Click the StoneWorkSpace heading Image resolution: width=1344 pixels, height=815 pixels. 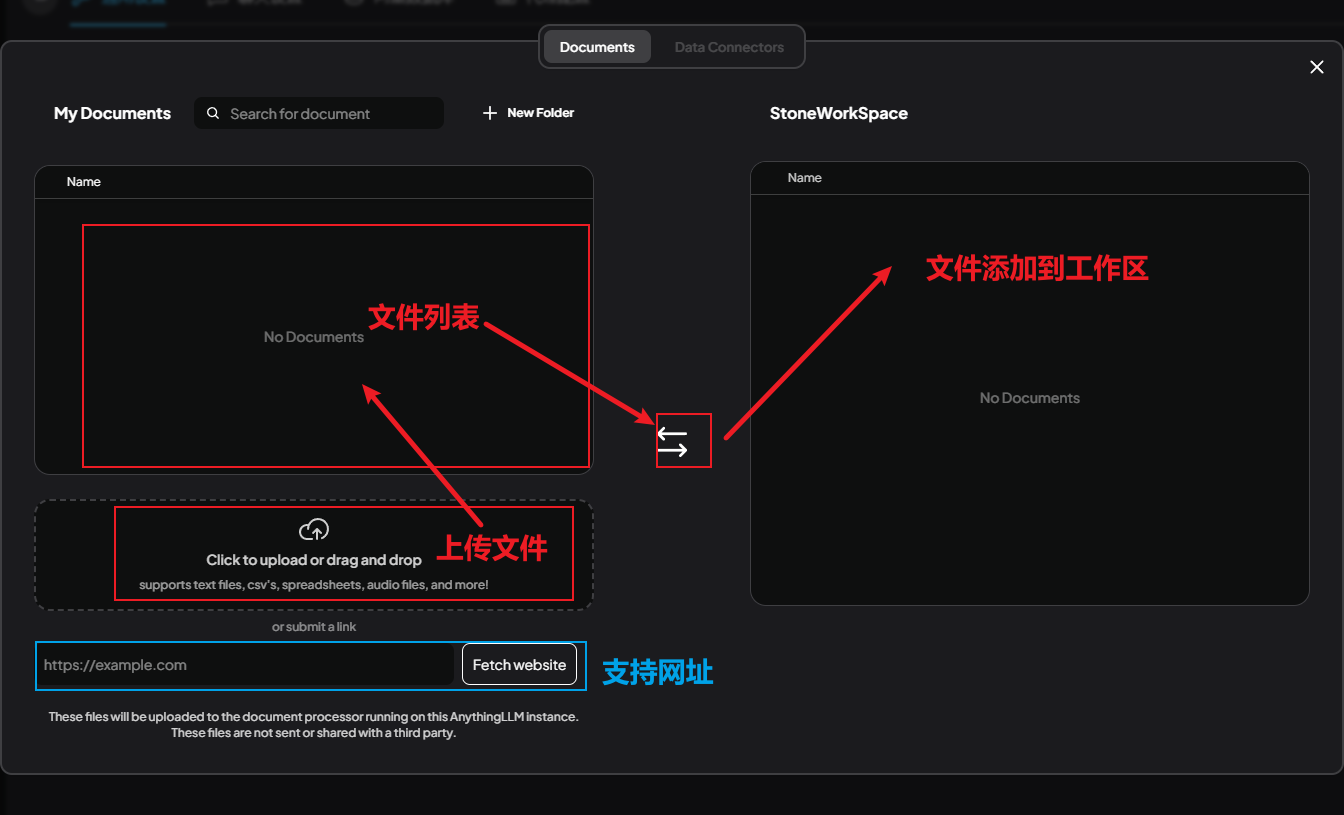pos(839,113)
